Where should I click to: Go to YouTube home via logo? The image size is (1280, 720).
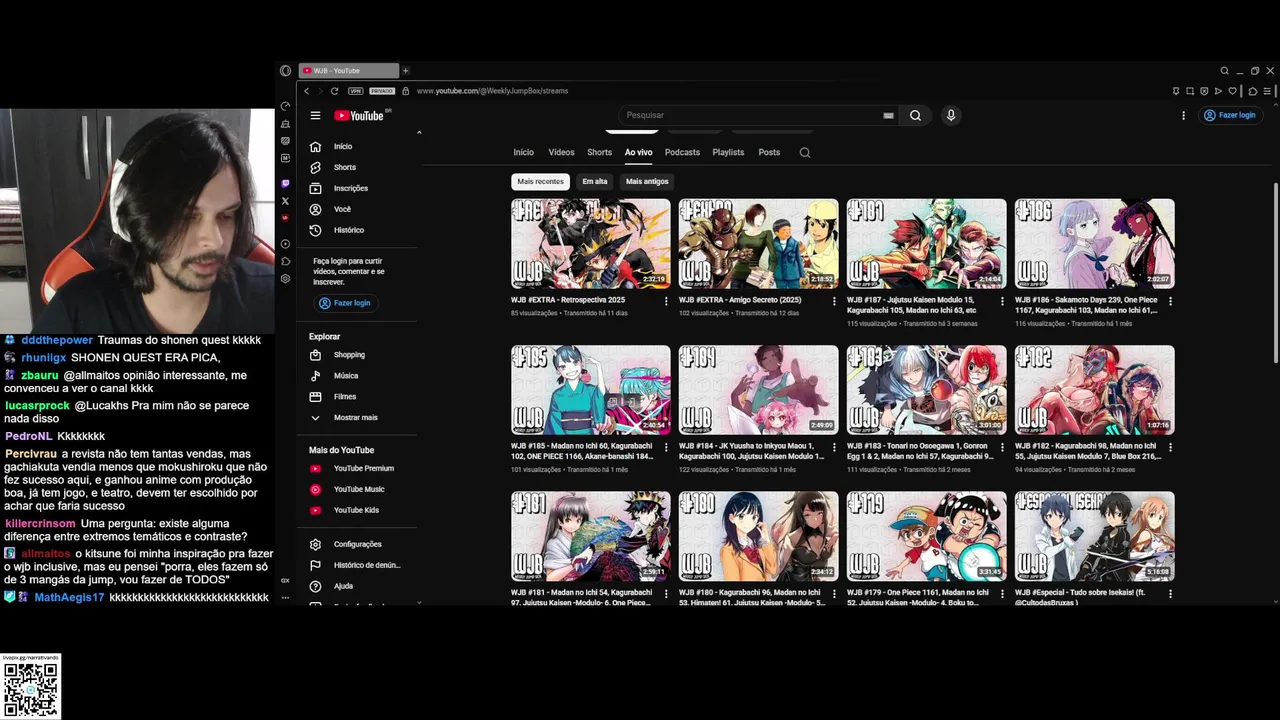pos(360,116)
